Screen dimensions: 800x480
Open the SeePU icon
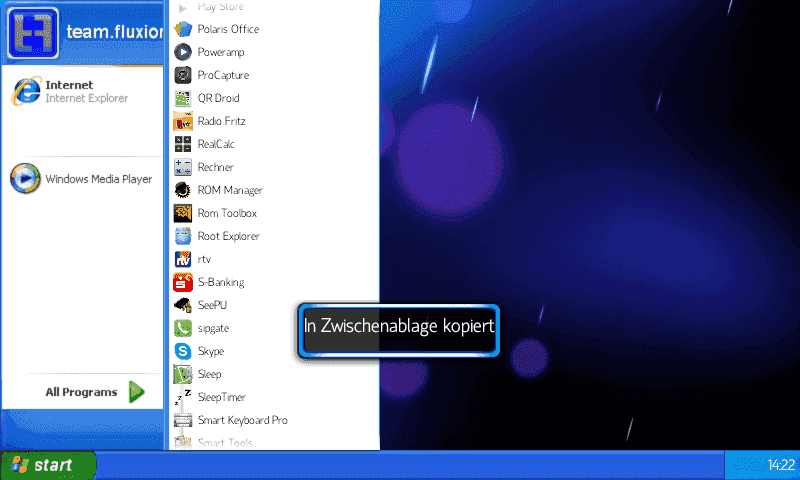pyautogui.click(x=183, y=305)
